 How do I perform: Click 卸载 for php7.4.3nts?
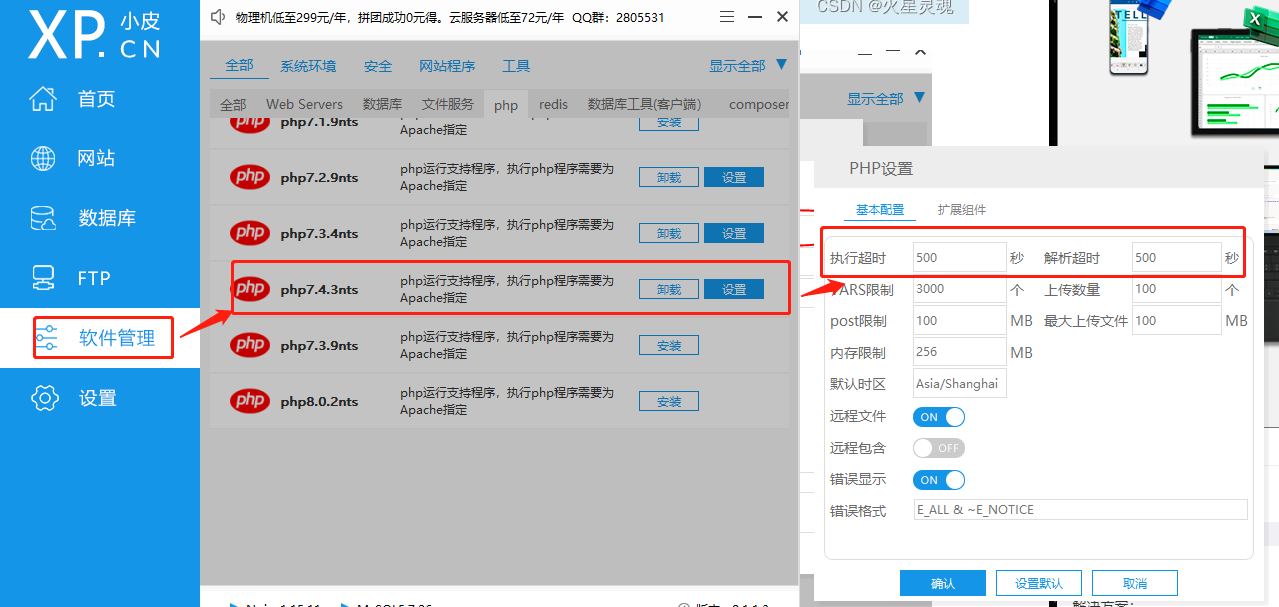click(x=669, y=289)
